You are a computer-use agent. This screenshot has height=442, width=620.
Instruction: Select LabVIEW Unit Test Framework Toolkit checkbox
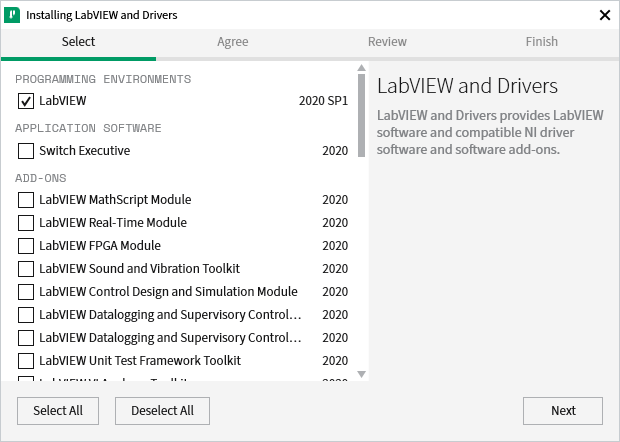tap(26, 361)
